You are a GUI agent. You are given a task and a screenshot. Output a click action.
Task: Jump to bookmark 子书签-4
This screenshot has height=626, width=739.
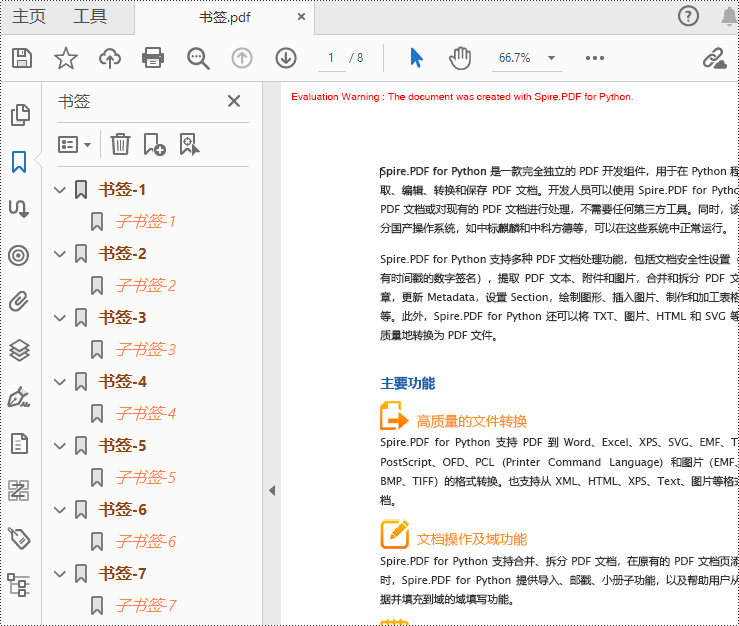146,413
